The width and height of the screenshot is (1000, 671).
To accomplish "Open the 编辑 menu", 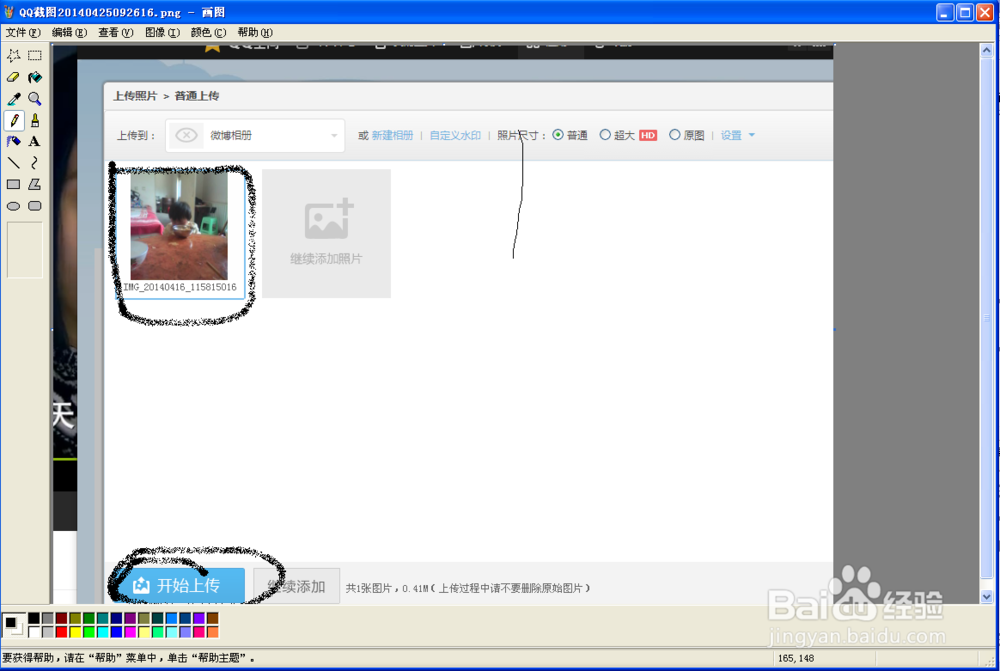I will point(69,33).
